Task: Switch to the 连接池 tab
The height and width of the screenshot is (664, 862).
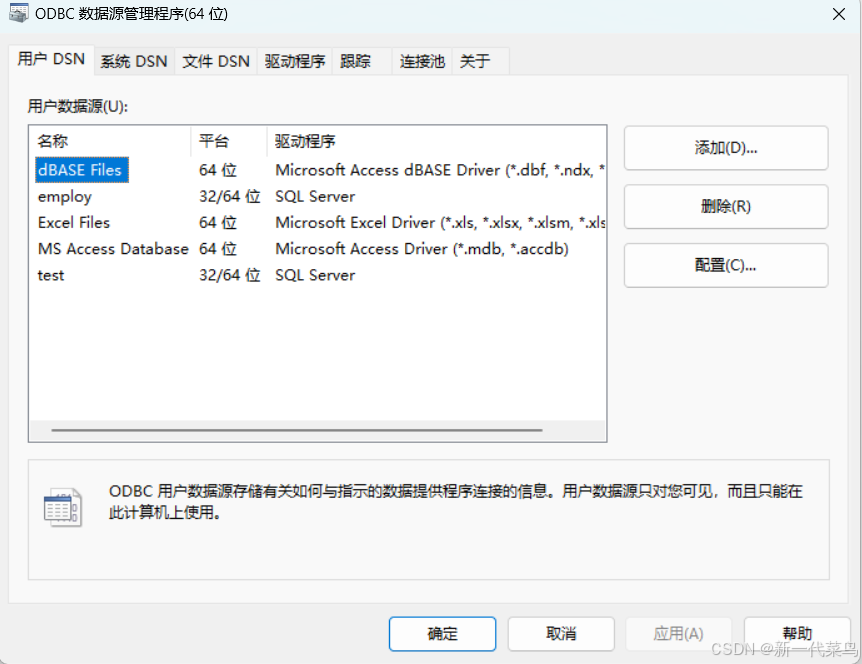Action: (421, 60)
